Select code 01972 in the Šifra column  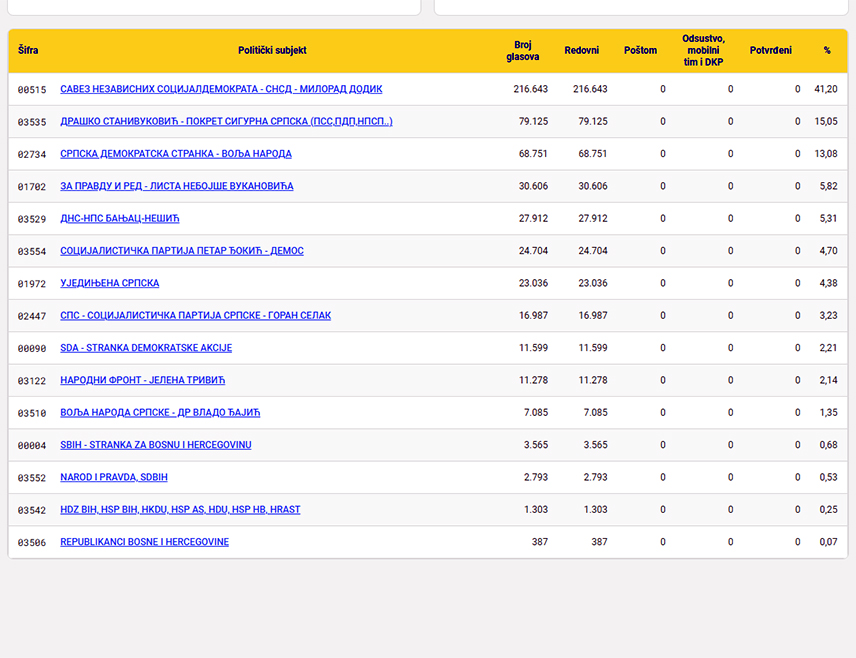tap(32, 283)
